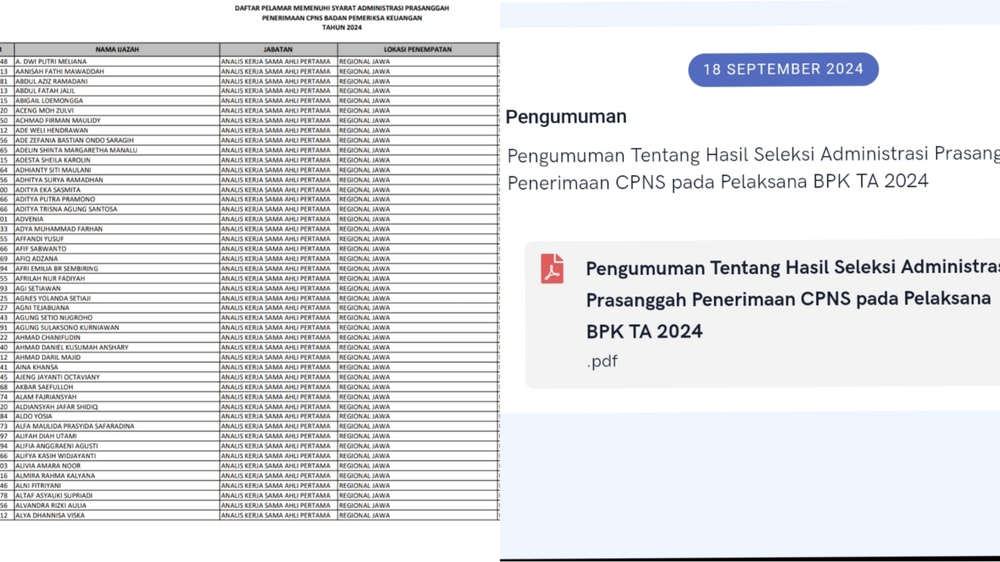Click the AFFANDI YUSUF name cell
This screenshot has width=1000, height=562.
tap(40, 239)
